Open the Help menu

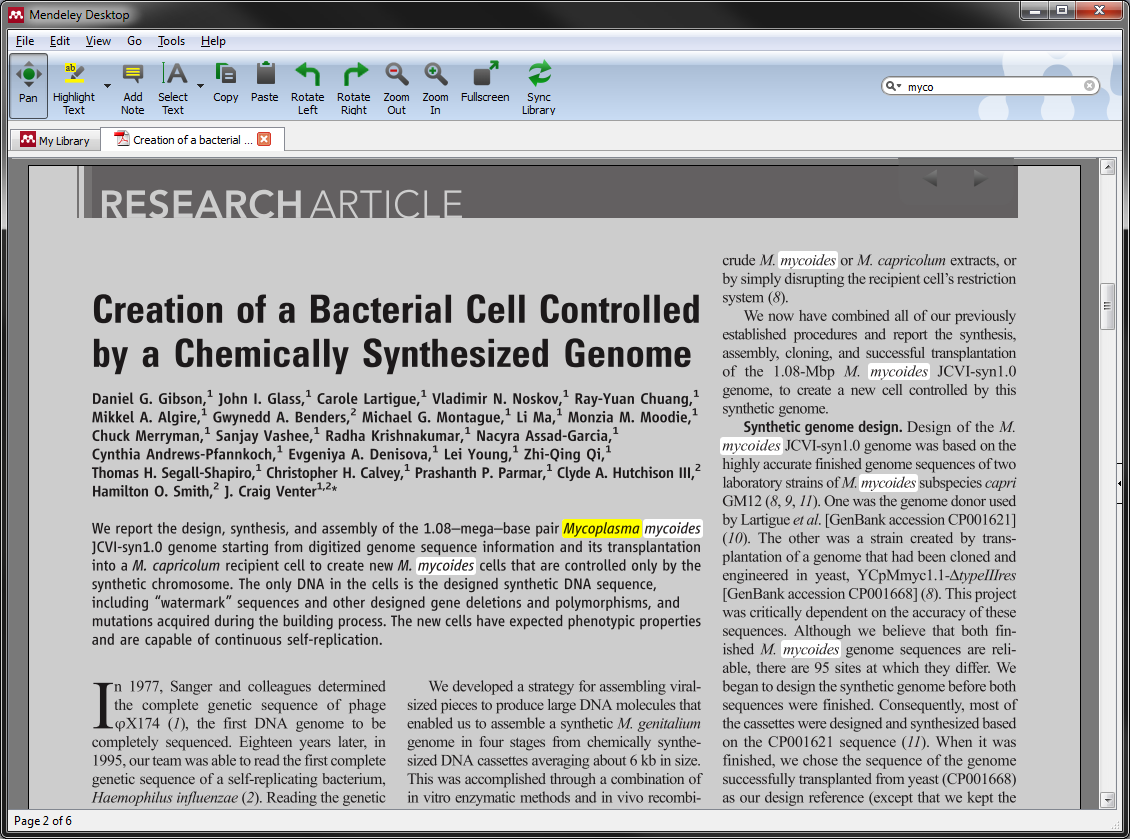[213, 41]
